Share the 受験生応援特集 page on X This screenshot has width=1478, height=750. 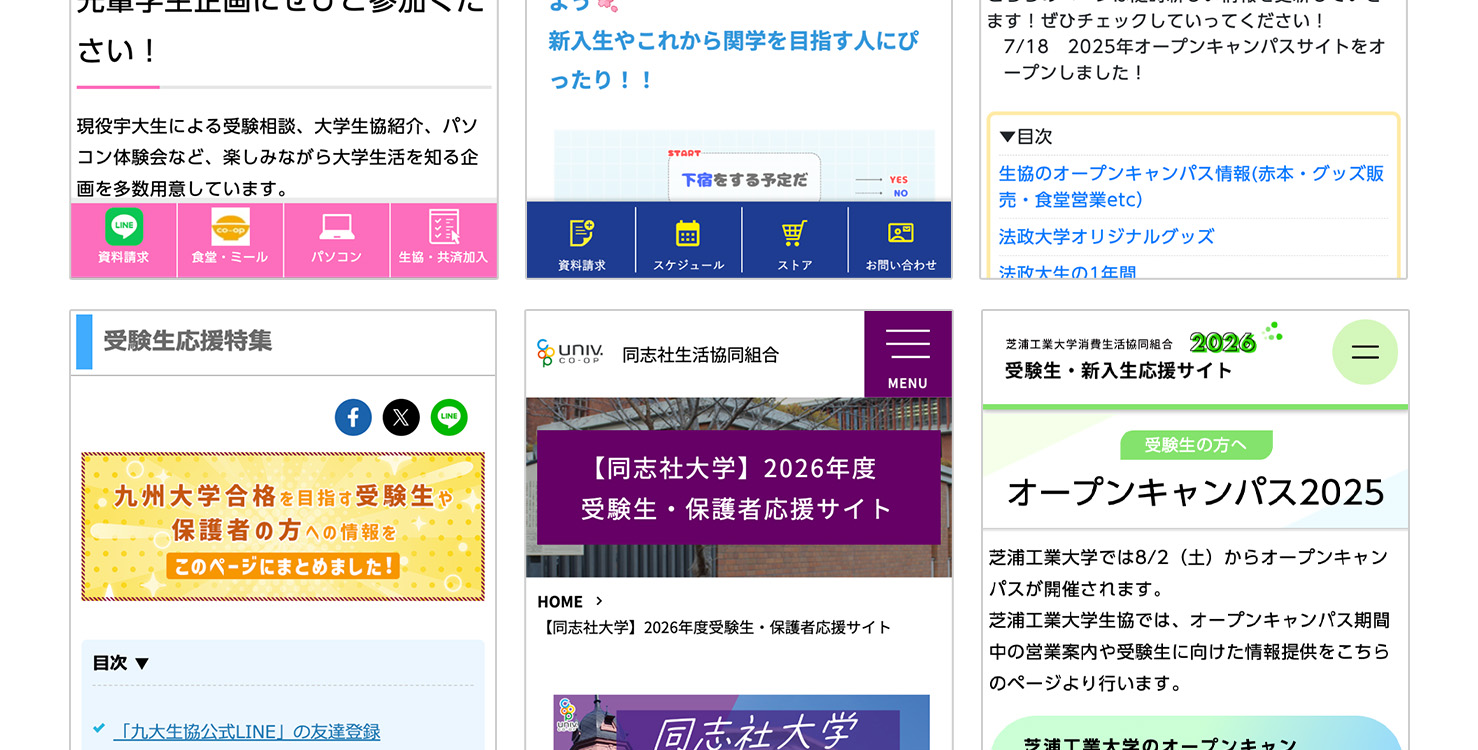(x=401, y=417)
